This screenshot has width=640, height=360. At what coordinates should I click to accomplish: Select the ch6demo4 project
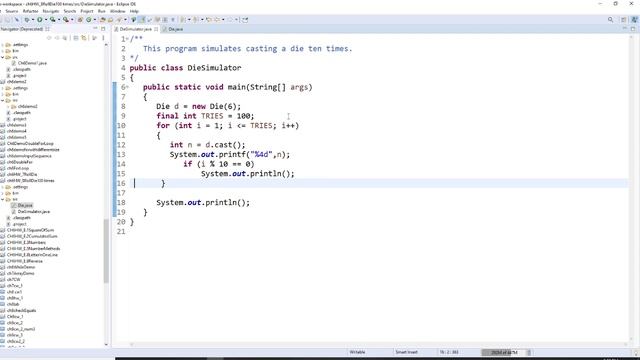(x=17, y=131)
